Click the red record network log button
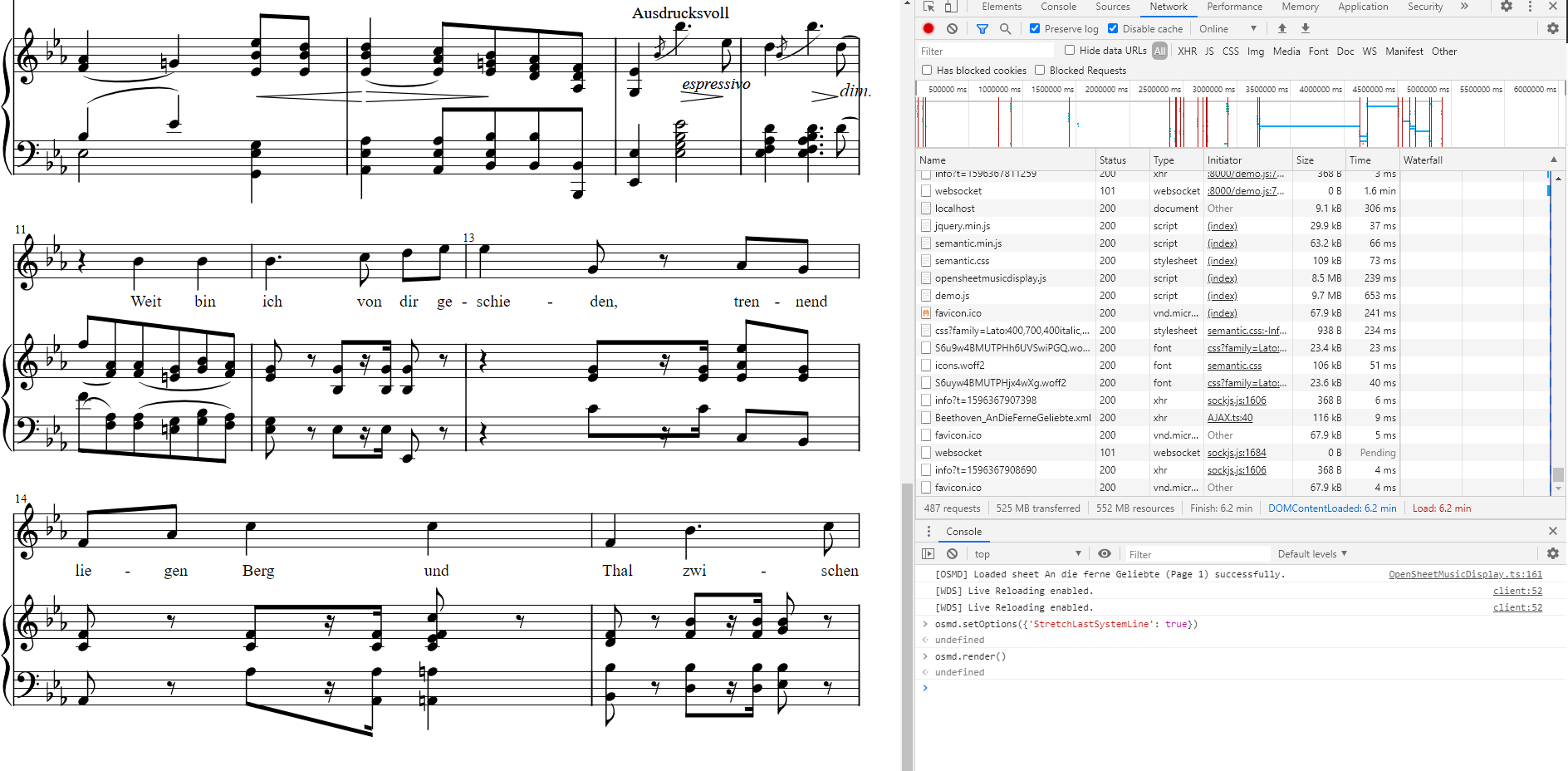 click(x=929, y=28)
